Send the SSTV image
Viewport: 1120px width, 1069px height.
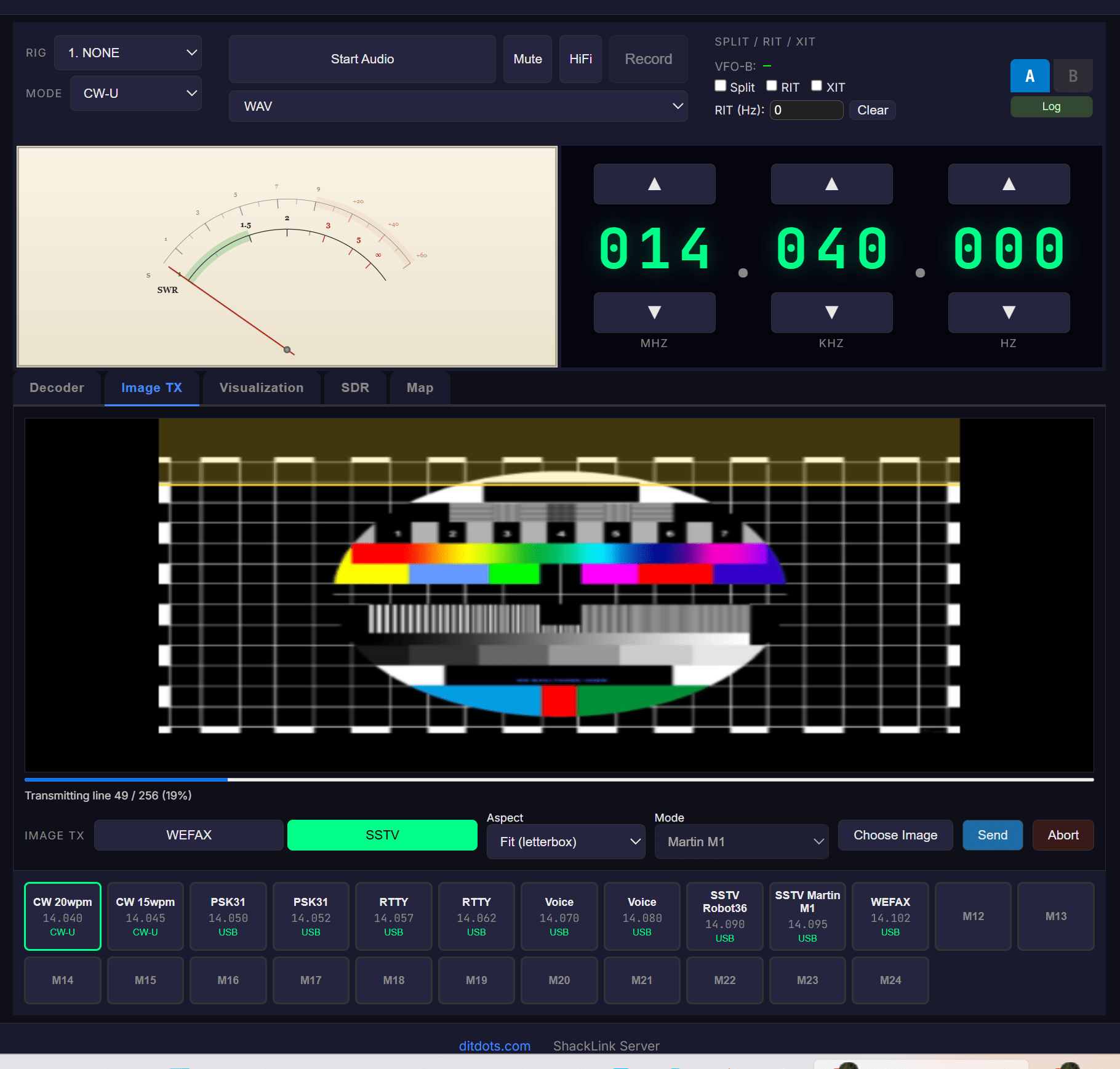[x=993, y=835]
